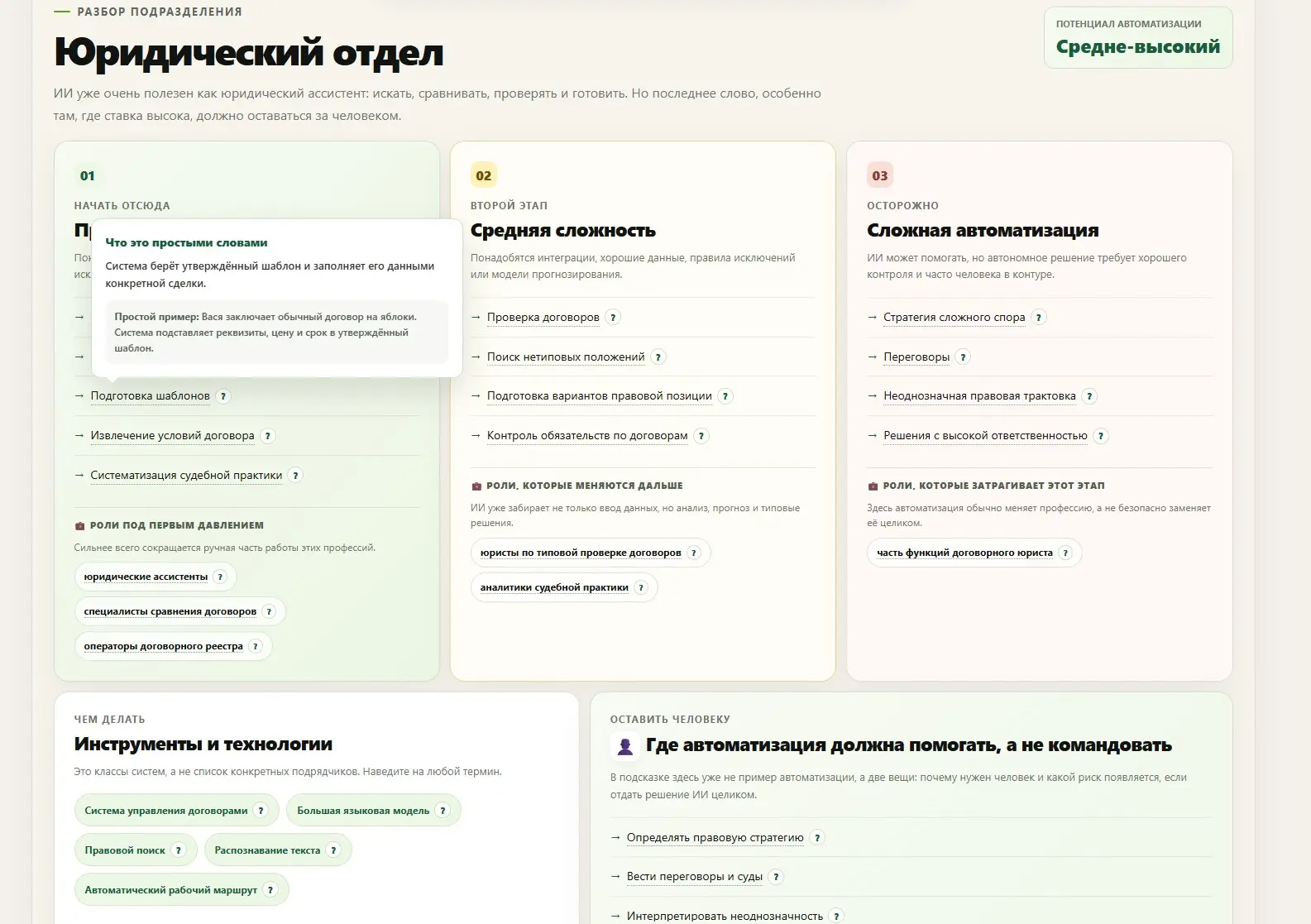
Task: Click the help icon in Распознавание текста chip
Action: [x=333, y=850]
